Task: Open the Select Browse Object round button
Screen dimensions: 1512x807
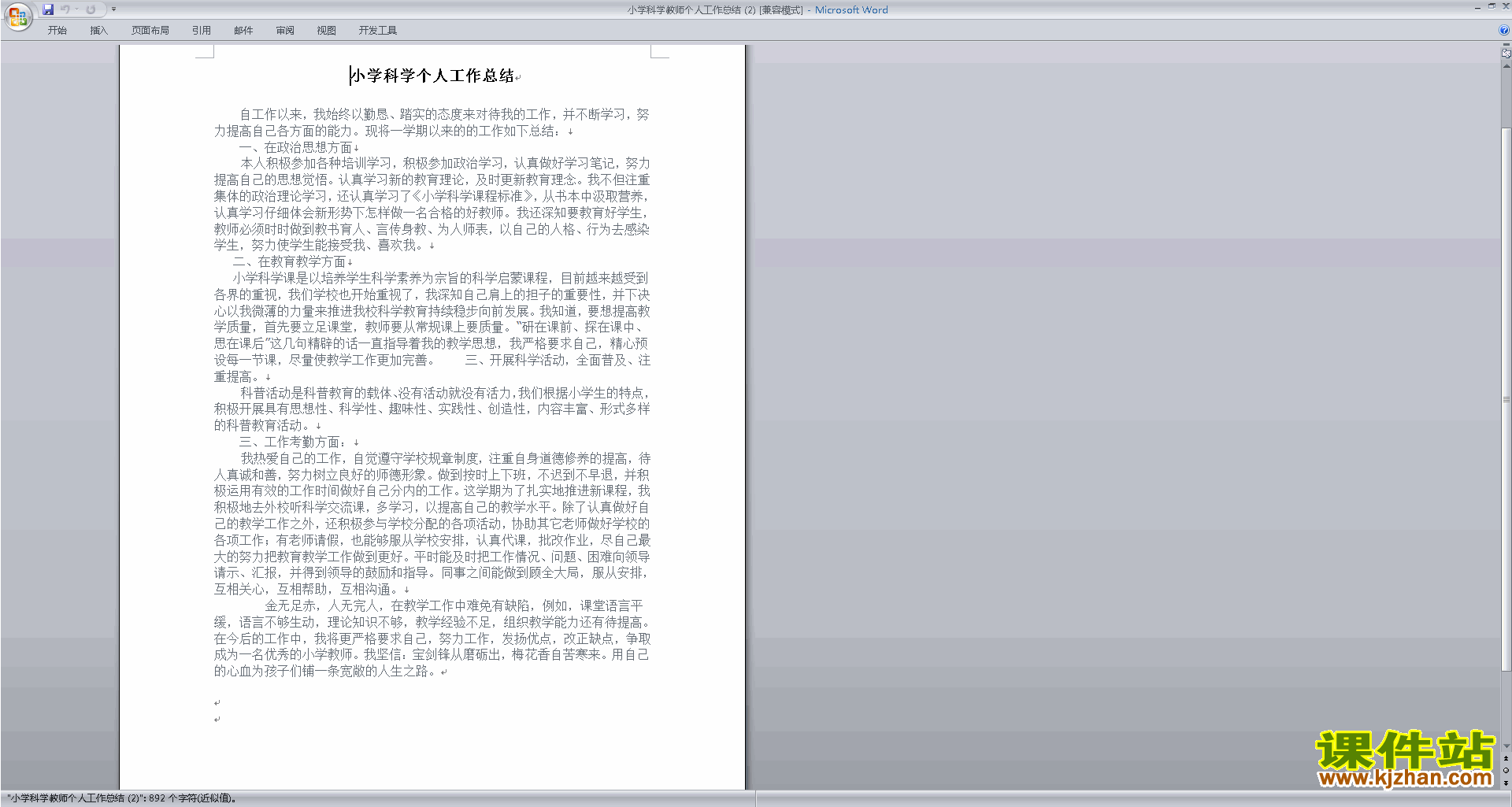Action: 1506,771
